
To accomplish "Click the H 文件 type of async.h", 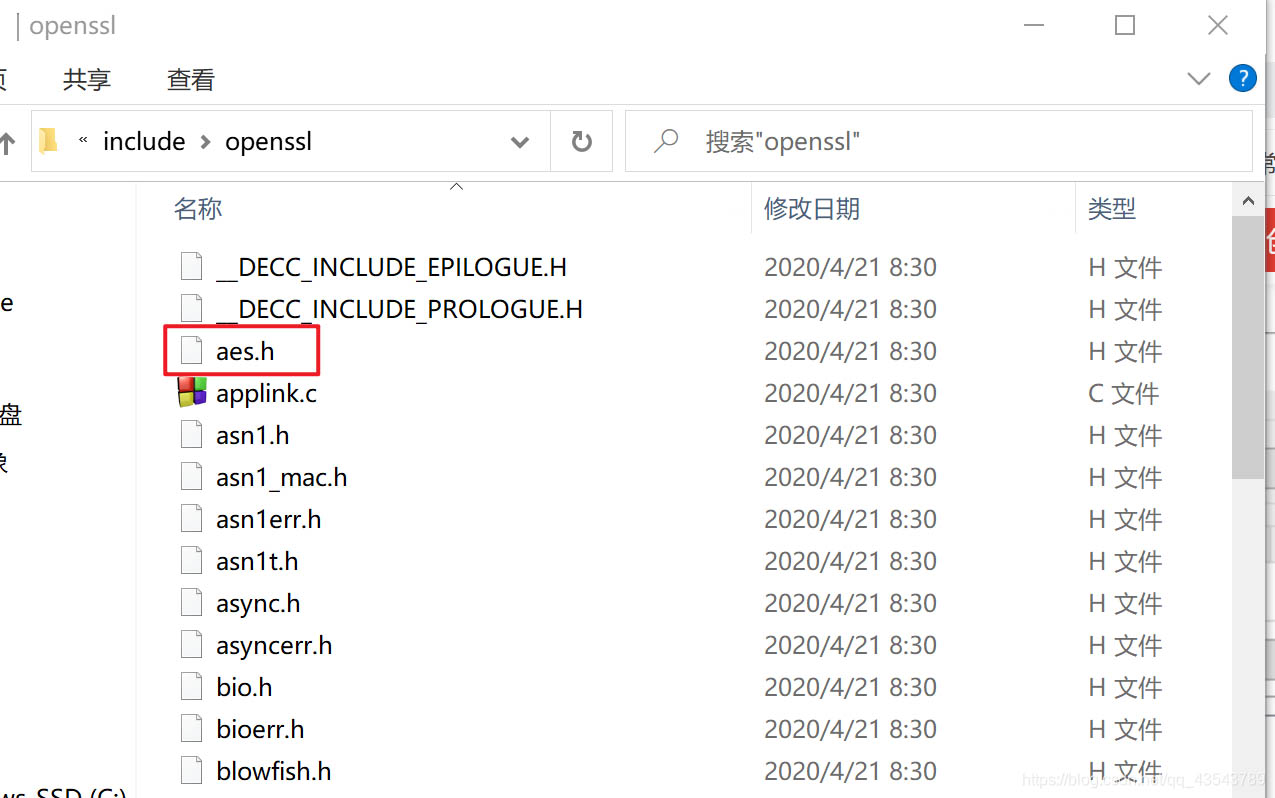I will [x=1125, y=603].
